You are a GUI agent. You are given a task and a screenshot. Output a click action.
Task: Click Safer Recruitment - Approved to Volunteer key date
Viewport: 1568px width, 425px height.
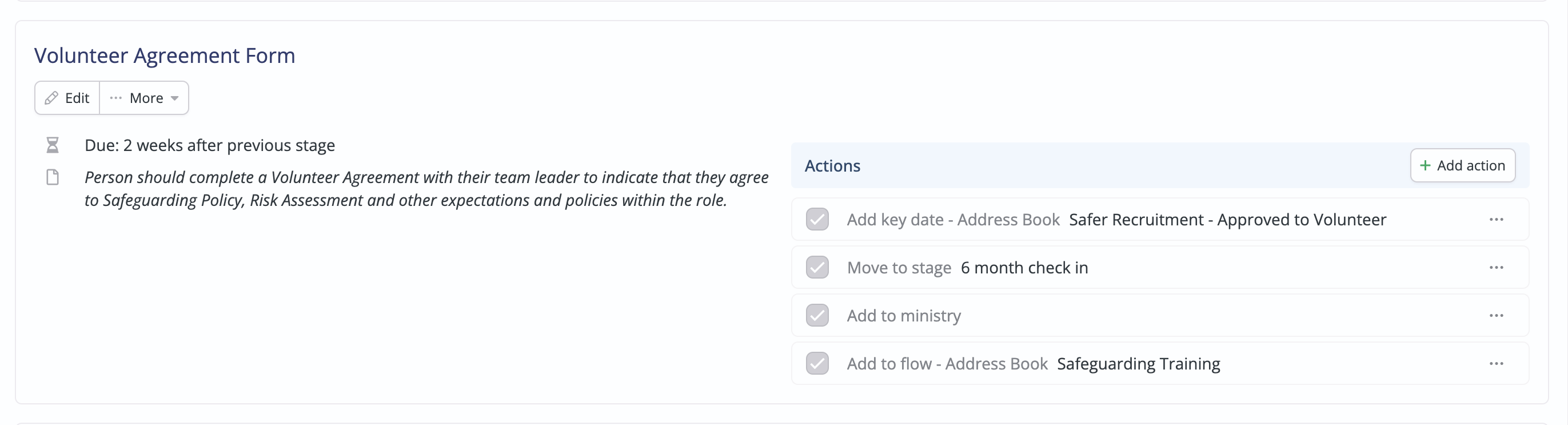(1227, 219)
